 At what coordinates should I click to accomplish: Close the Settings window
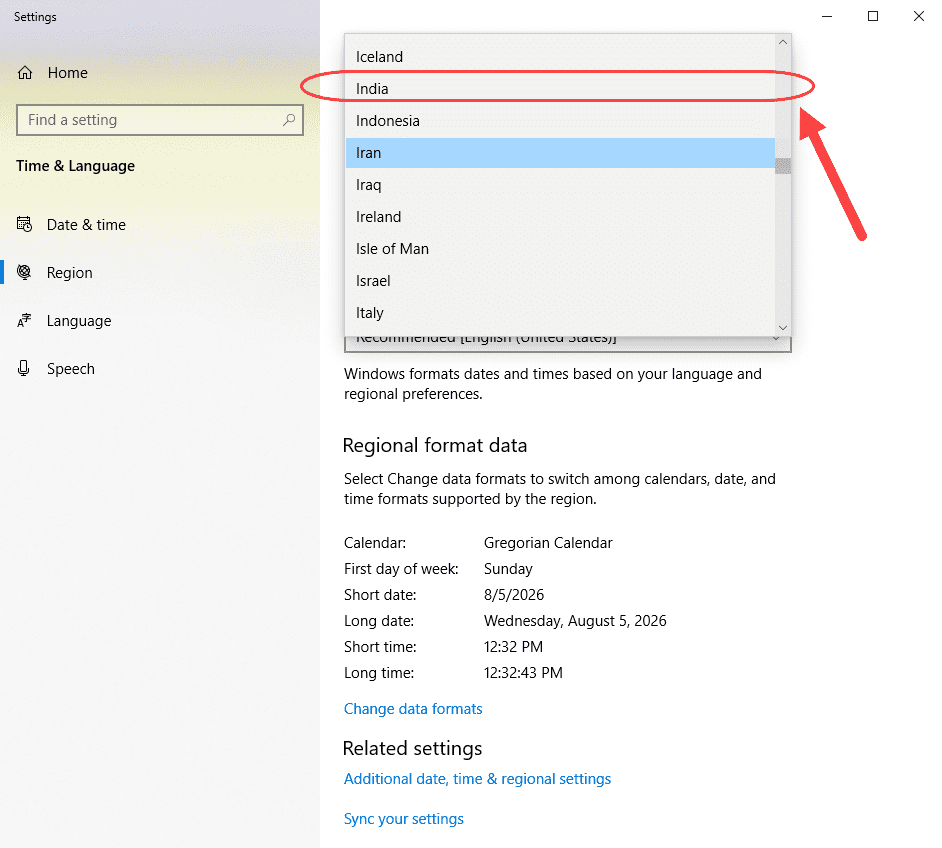click(919, 16)
